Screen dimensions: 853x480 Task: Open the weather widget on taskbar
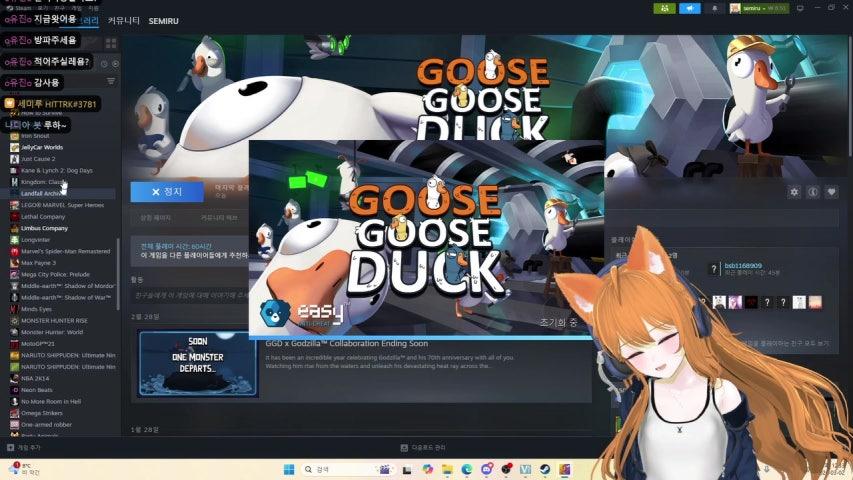click(x=24, y=469)
